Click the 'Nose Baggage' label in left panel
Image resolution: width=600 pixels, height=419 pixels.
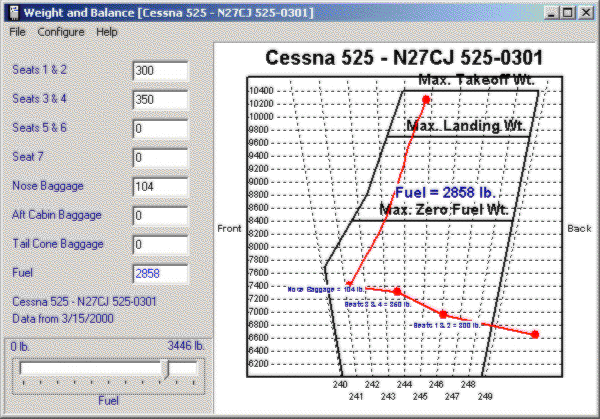click(48, 186)
